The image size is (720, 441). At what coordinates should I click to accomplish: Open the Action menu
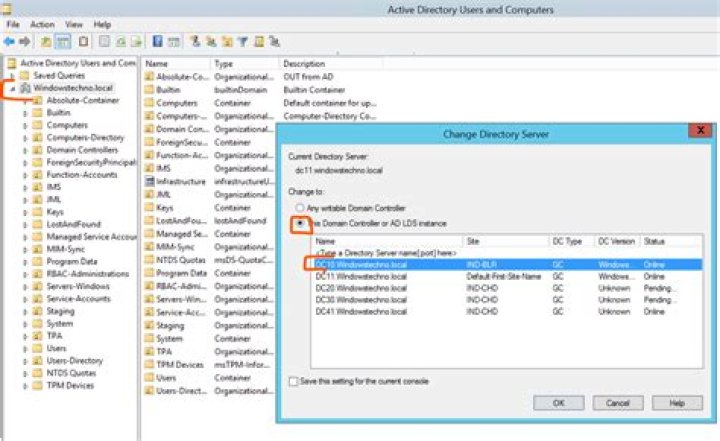click(x=42, y=24)
